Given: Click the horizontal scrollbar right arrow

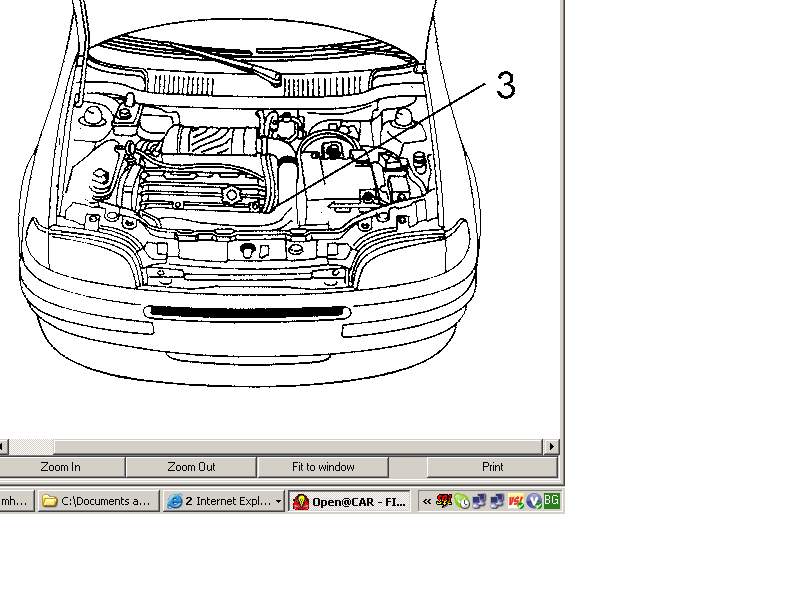Looking at the screenshot, I should (x=551, y=446).
